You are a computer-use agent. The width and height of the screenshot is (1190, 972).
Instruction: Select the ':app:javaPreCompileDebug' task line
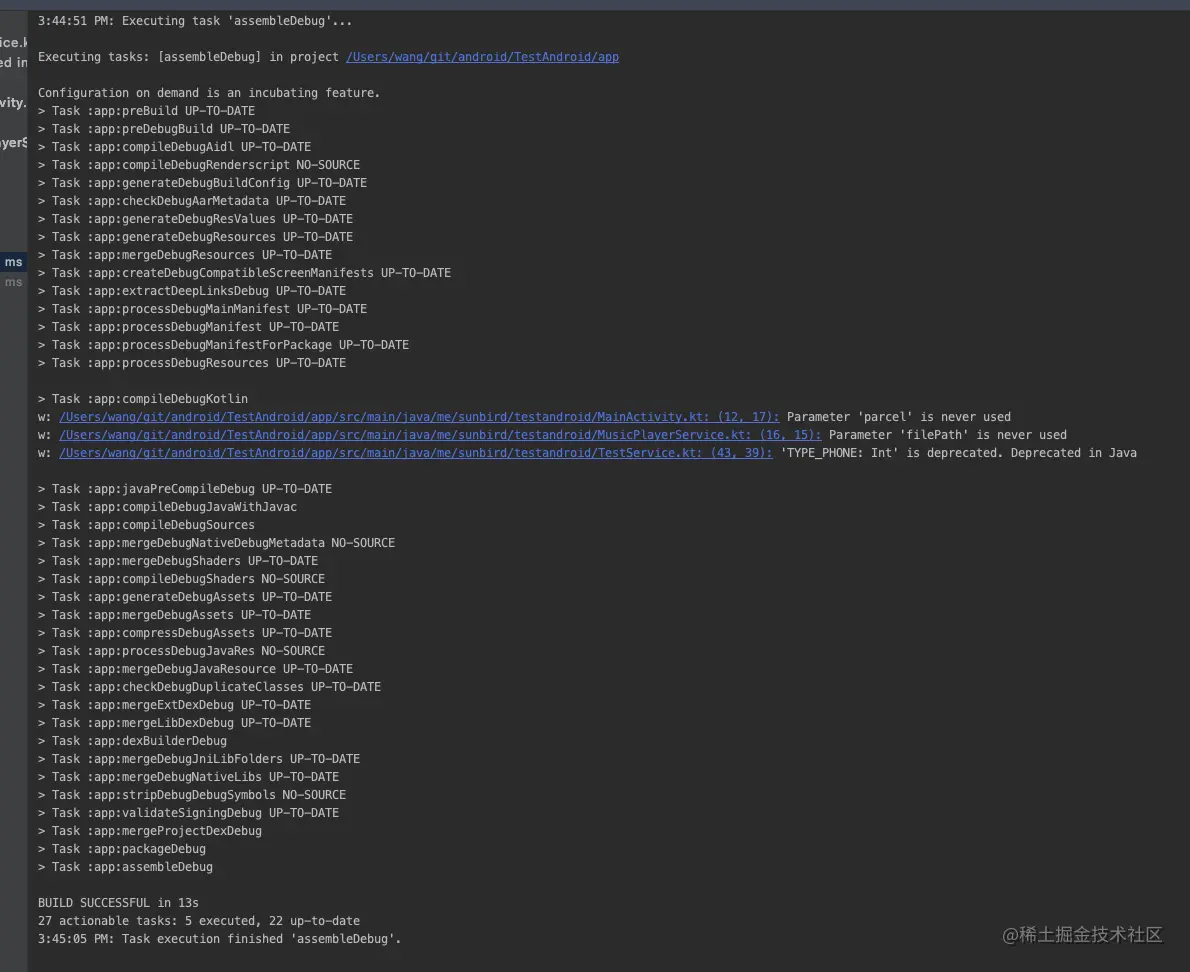click(x=185, y=489)
